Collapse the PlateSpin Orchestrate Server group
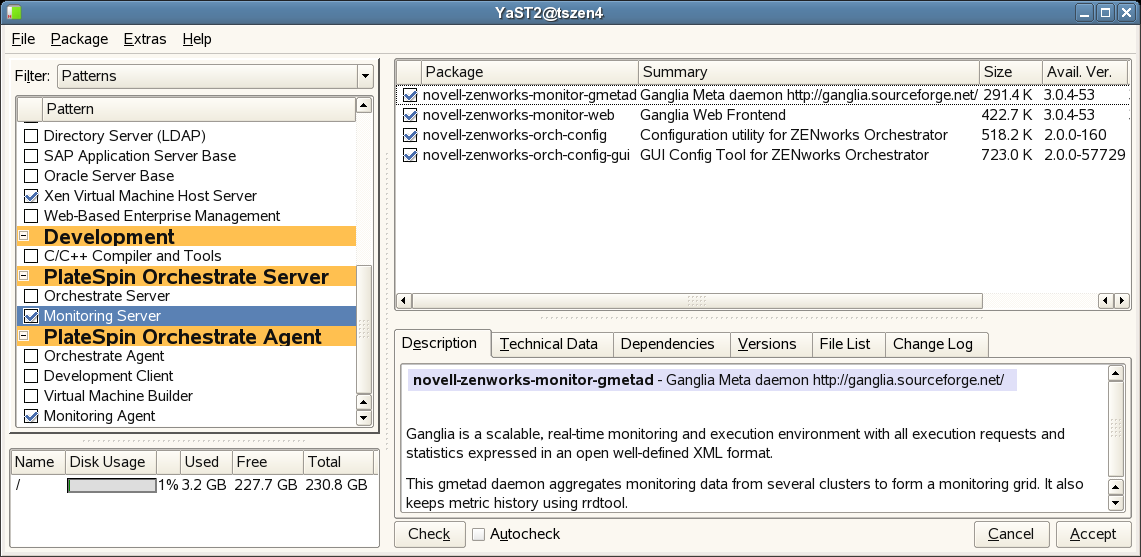This screenshot has height=557, width=1141. [x=23, y=276]
